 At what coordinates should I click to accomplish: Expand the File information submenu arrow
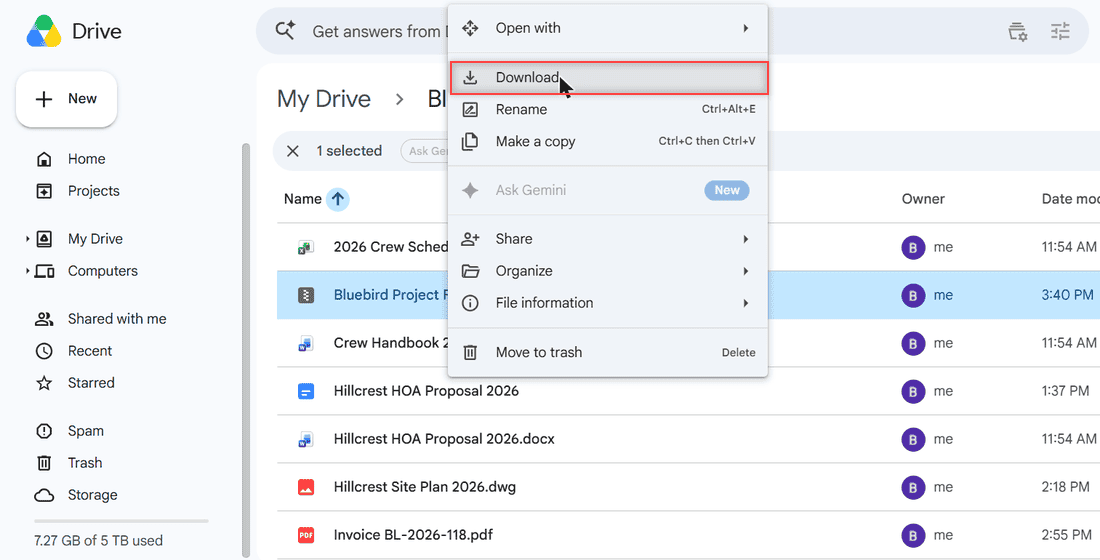746,303
